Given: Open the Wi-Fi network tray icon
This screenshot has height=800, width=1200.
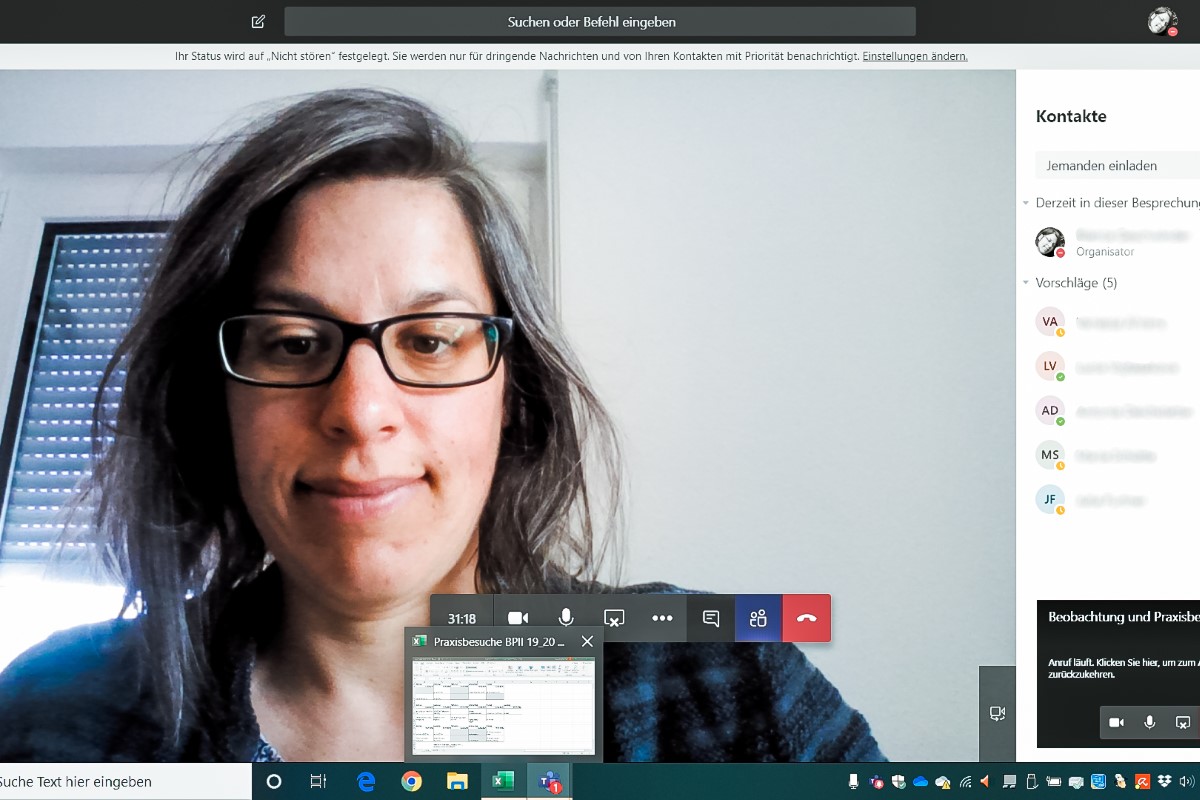Looking at the screenshot, I should tap(965, 782).
